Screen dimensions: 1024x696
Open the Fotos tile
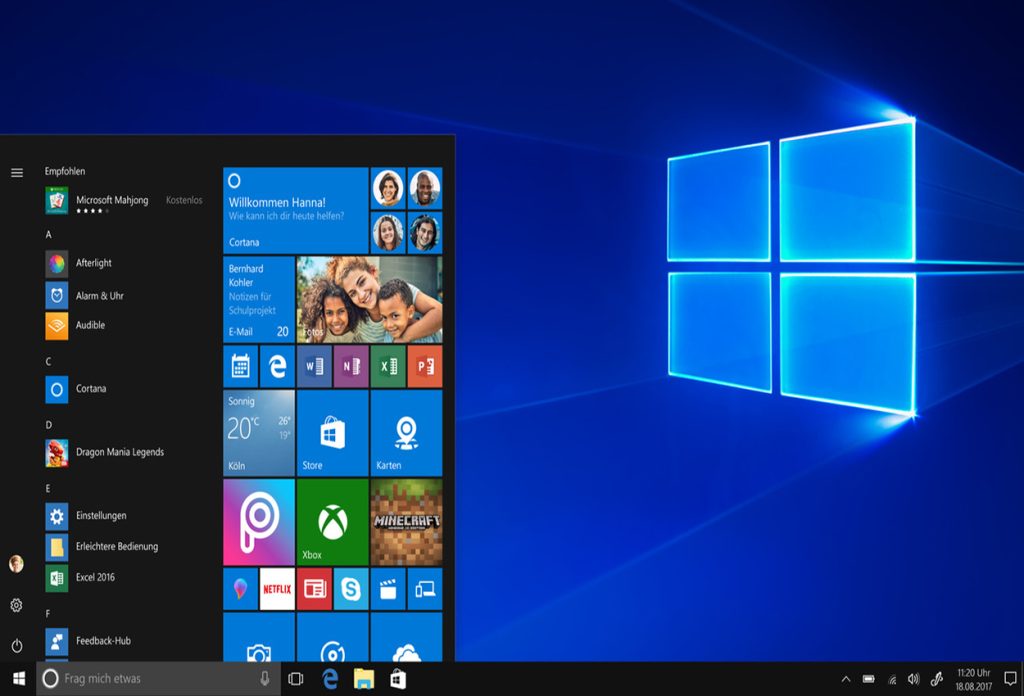click(x=370, y=300)
